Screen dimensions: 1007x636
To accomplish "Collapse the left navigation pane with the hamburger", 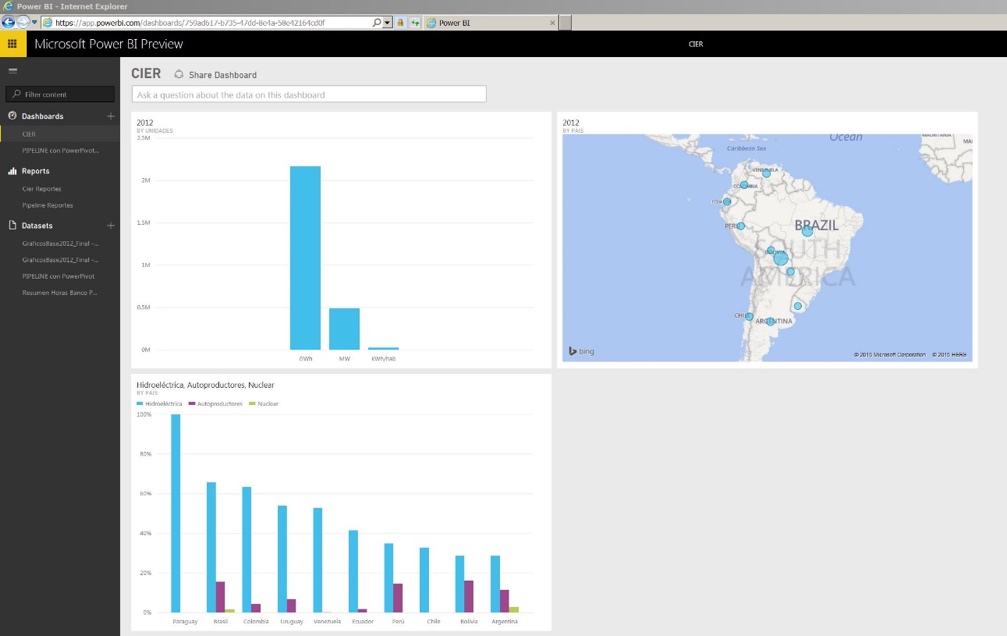I will tap(14, 70).
